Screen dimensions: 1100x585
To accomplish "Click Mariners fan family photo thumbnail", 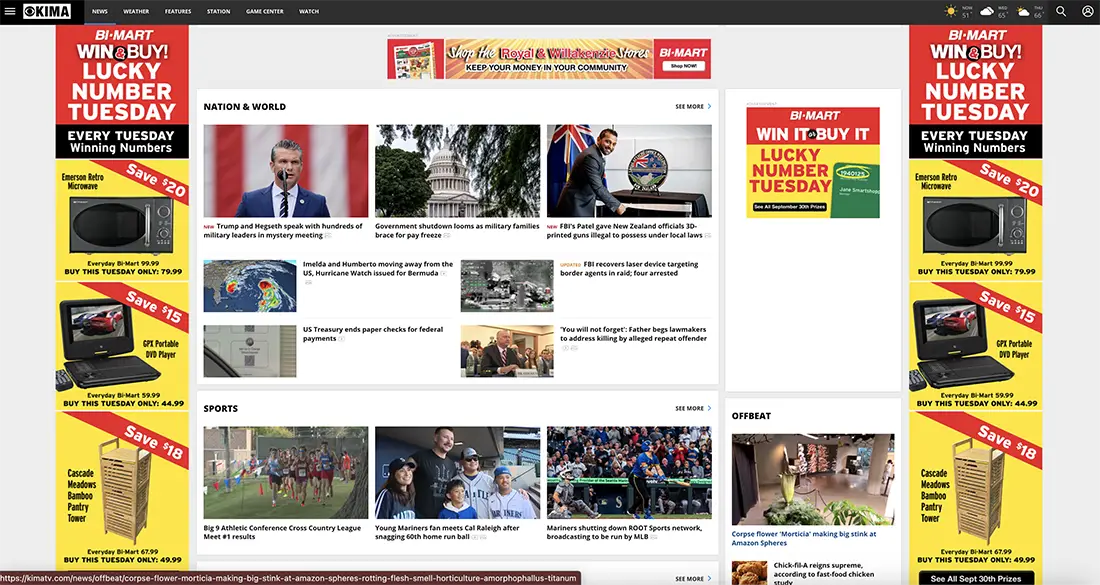I will point(457,473).
